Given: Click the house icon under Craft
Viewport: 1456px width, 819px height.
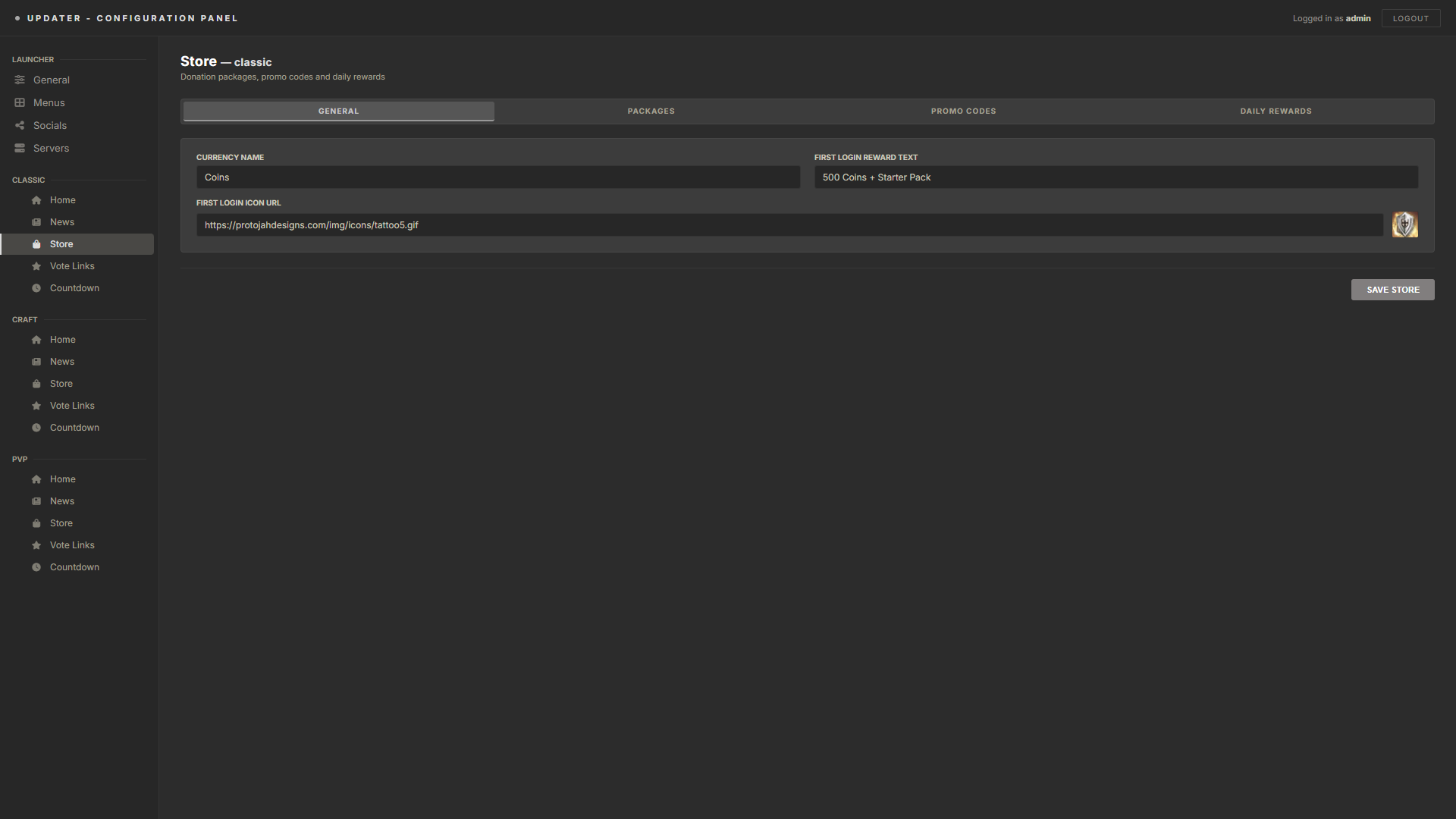Looking at the screenshot, I should click(x=36, y=340).
